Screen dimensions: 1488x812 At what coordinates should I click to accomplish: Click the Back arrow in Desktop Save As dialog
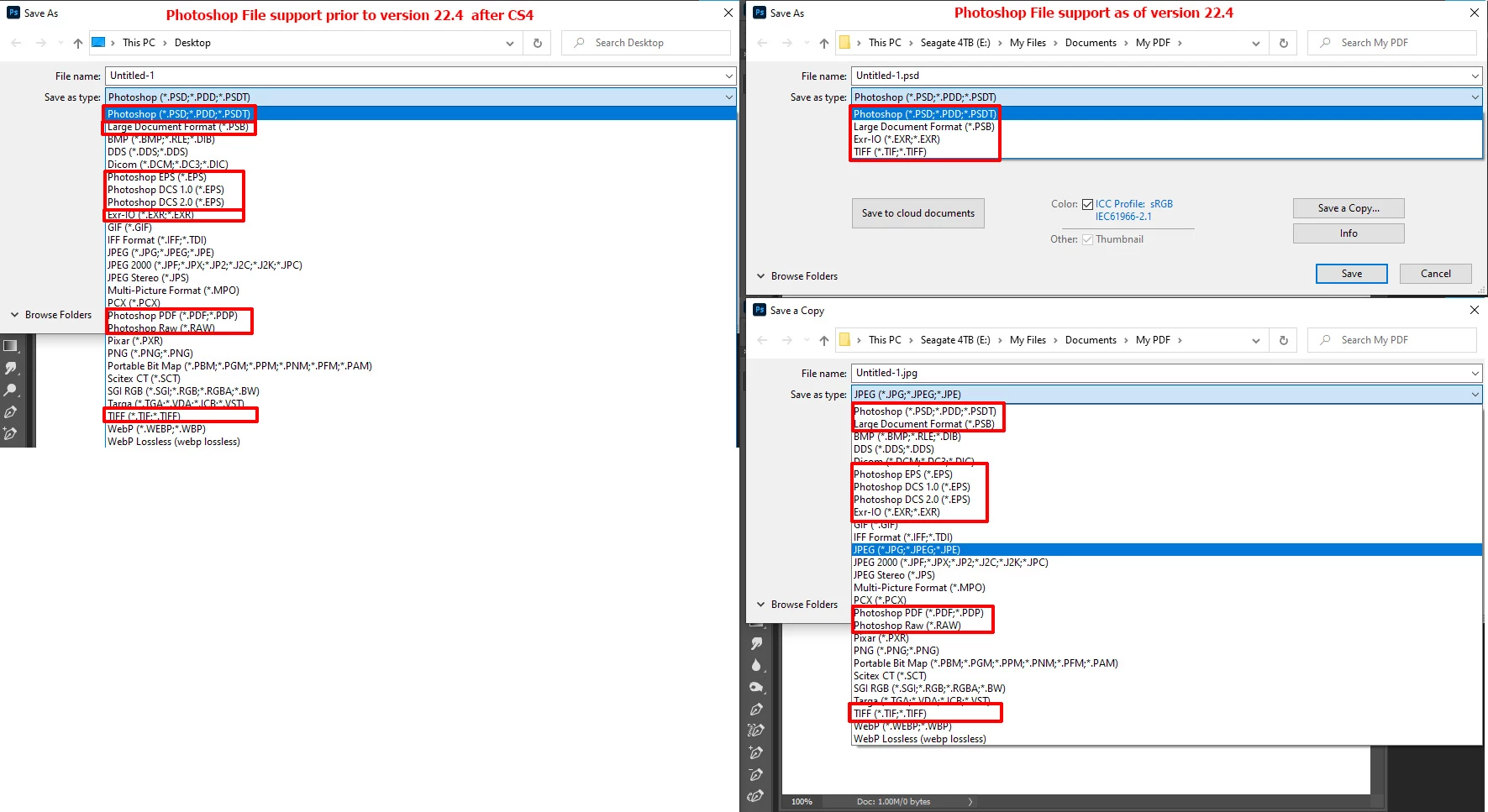pos(17,43)
